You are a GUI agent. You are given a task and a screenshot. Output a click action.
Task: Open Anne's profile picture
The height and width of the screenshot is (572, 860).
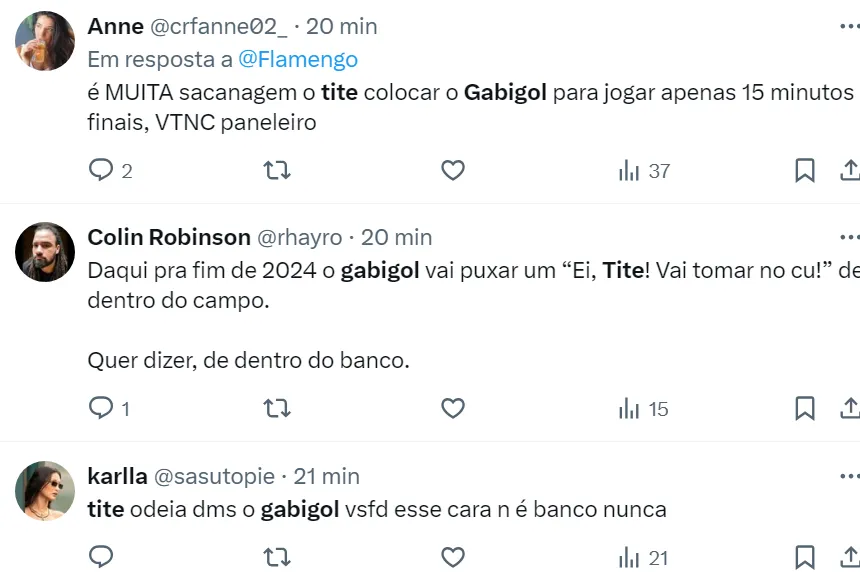45,41
